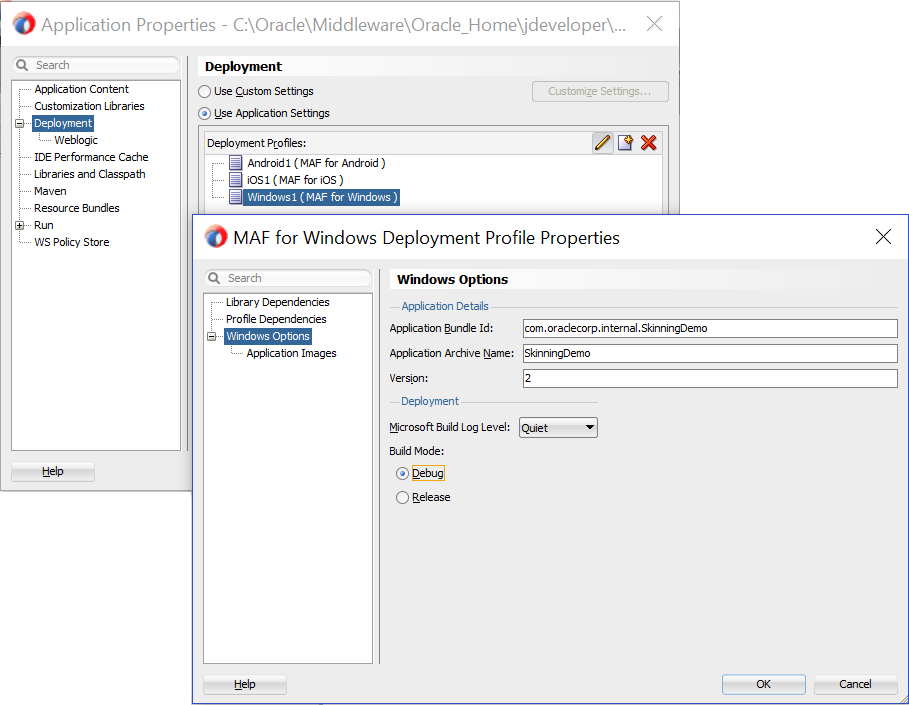Collapse the Deployment tree node

click(20, 123)
